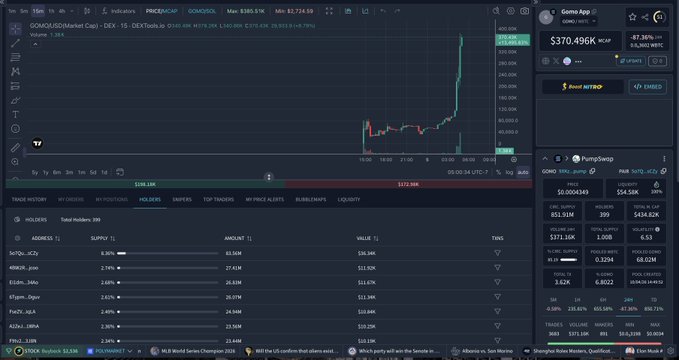The image size is (679, 360).
Task: Switch chart between PRICE and MCAP
Action: click(162, 11)
